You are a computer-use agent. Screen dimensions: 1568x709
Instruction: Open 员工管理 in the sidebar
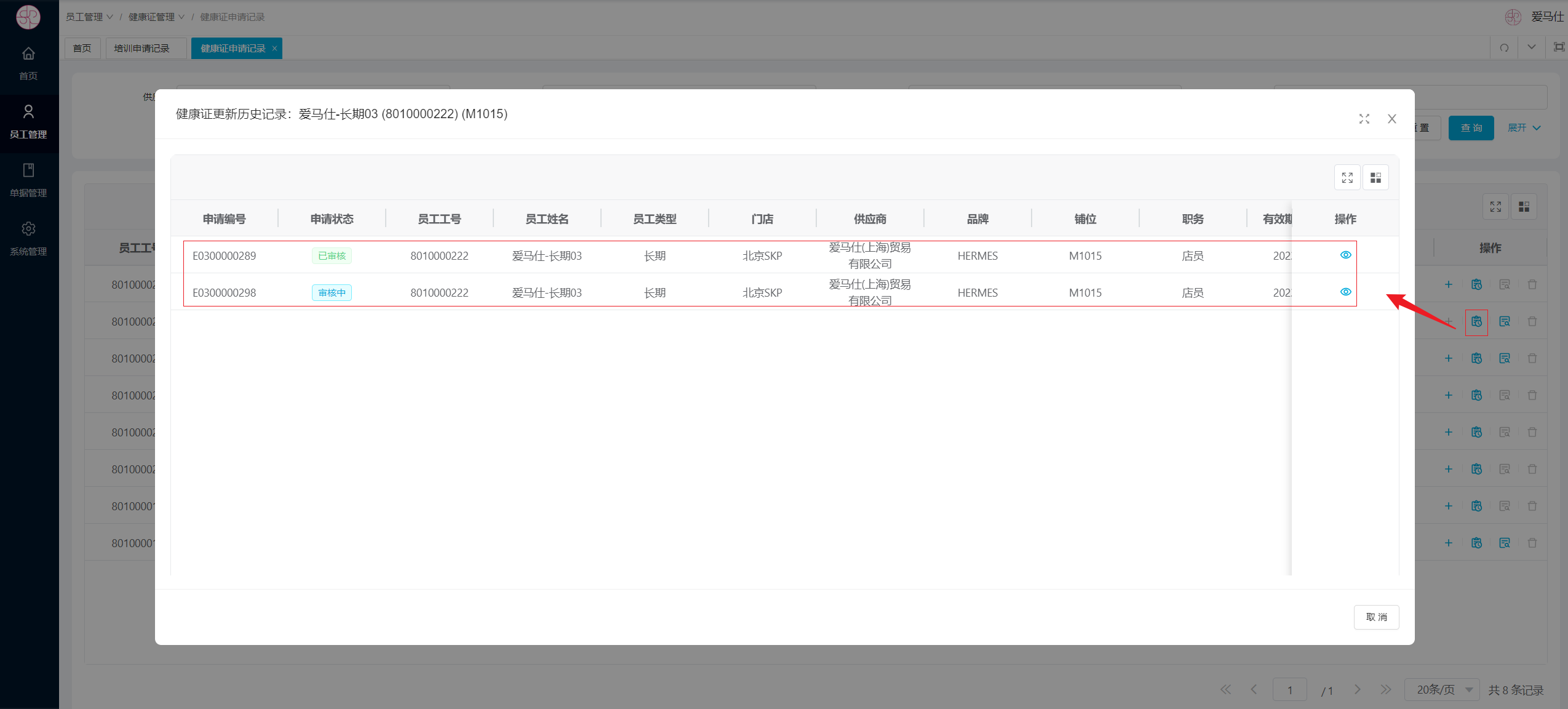[28, 122]
